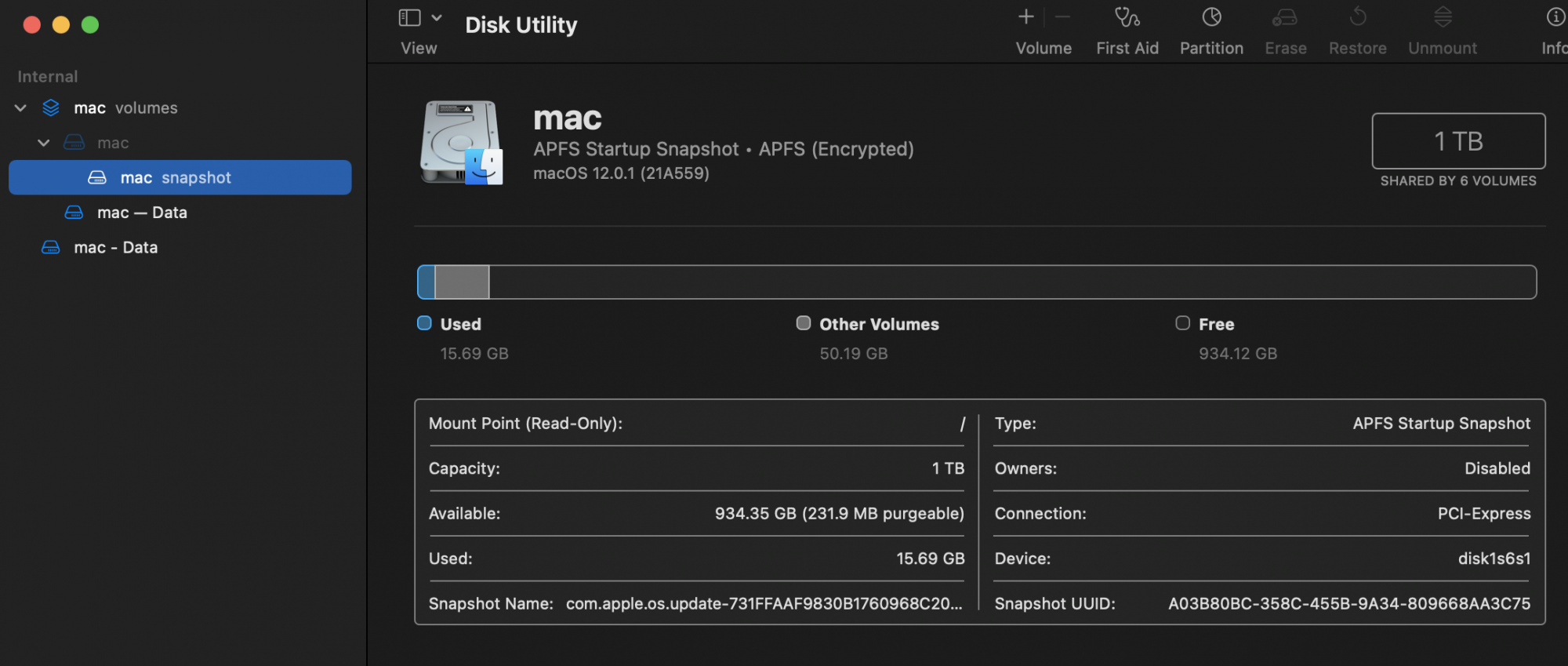
Task: Collapse the mac volumes container
Action: (20, 108)
